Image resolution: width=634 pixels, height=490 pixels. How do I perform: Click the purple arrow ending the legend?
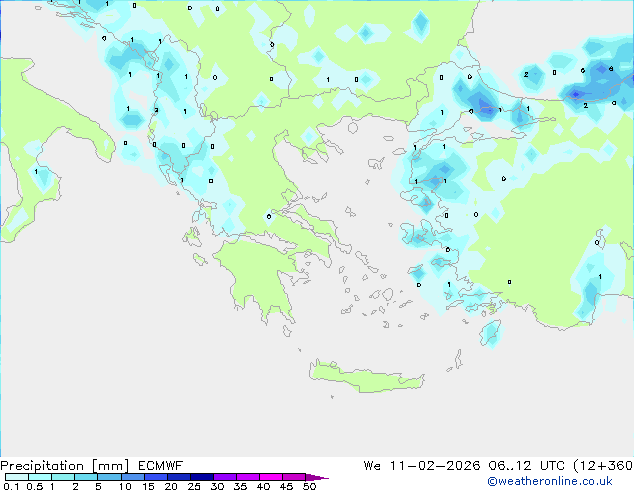(317, 477)
